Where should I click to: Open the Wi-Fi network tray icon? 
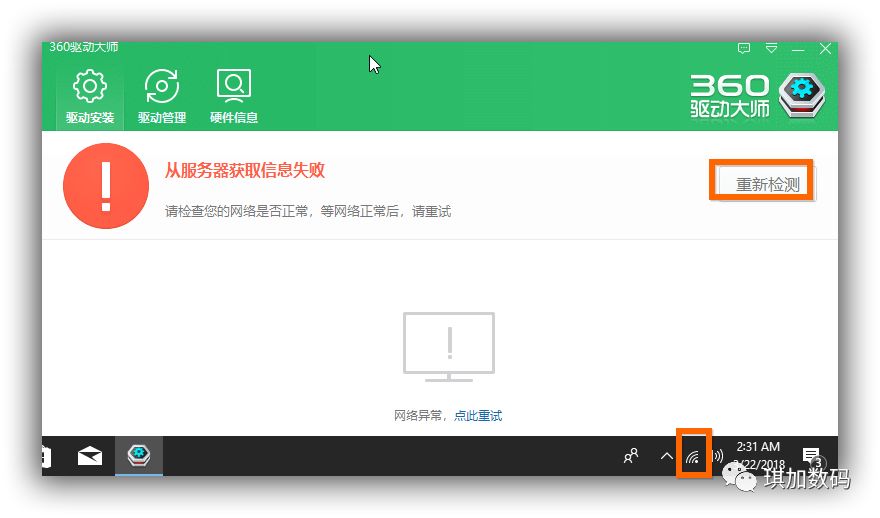tap(693, 456)
